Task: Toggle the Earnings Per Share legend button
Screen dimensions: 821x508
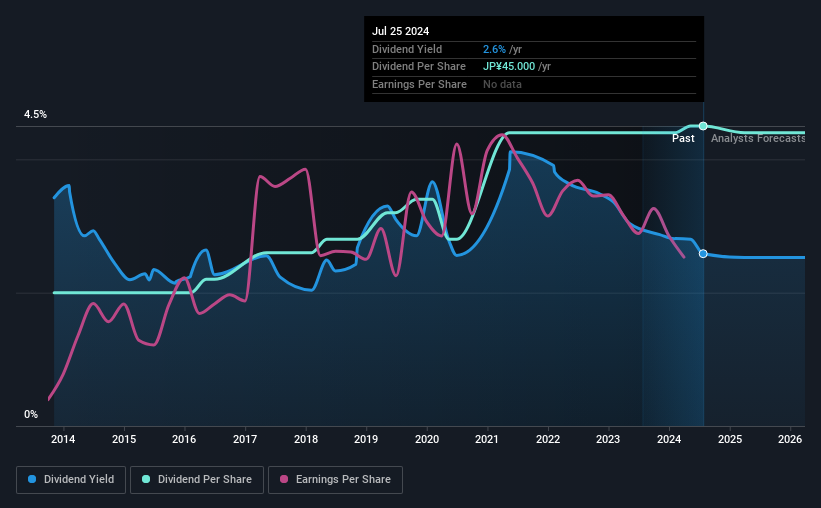Action: pos(335,480)
